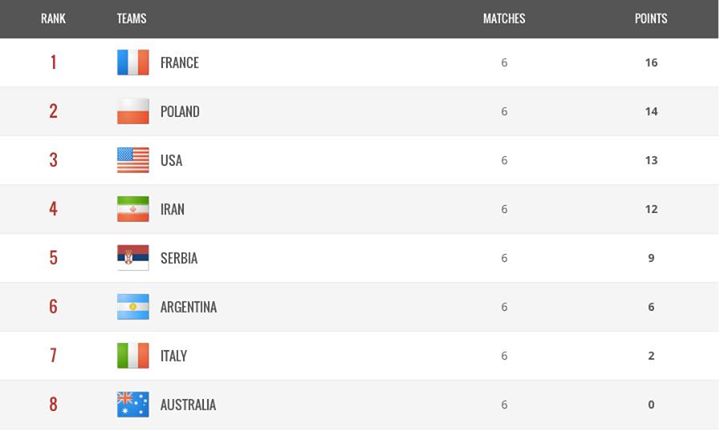Click France's 16 points value
This screenshot has height=431, width=720.
pyautogui.click(x=651, y=62)
